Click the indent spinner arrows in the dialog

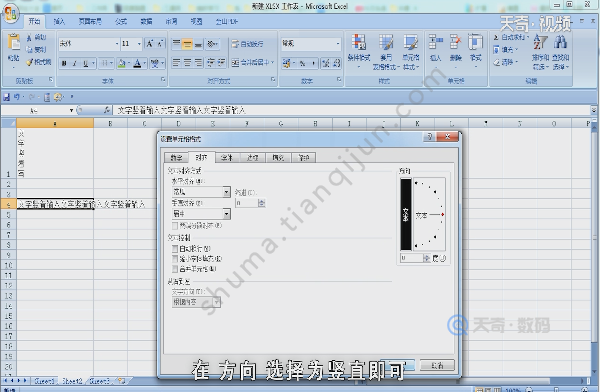262,203
